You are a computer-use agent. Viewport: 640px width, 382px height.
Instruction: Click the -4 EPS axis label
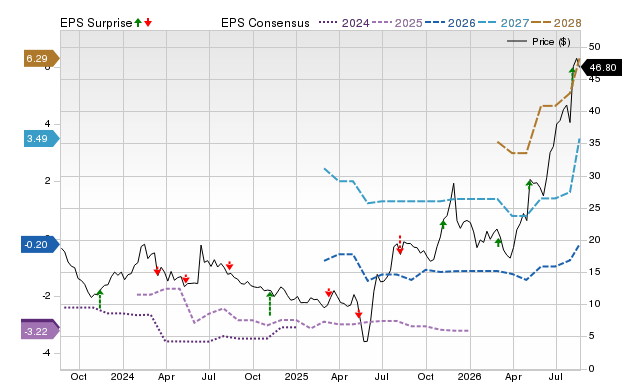pos(46,352)
